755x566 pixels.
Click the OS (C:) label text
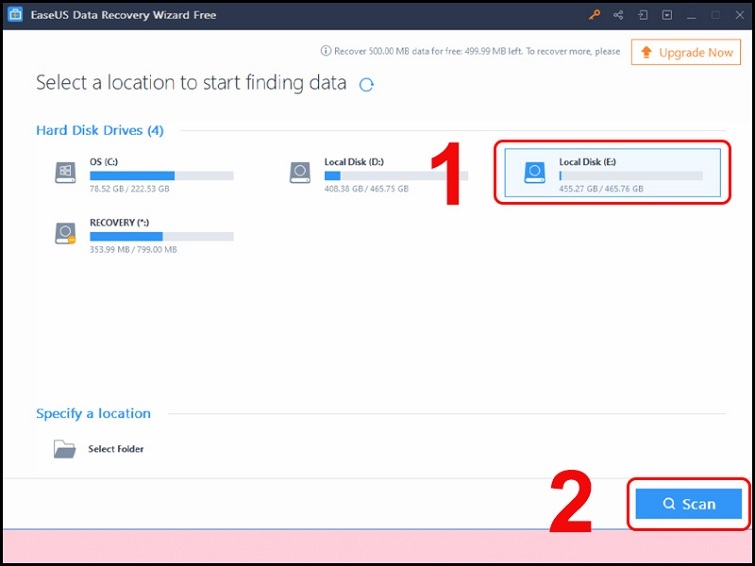(x=104, y=162)
